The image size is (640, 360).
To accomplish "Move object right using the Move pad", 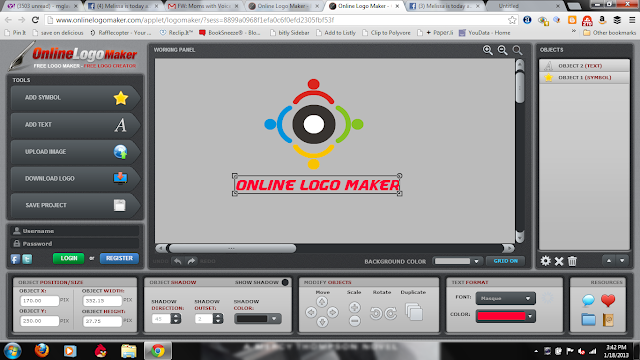I will 333,313.
